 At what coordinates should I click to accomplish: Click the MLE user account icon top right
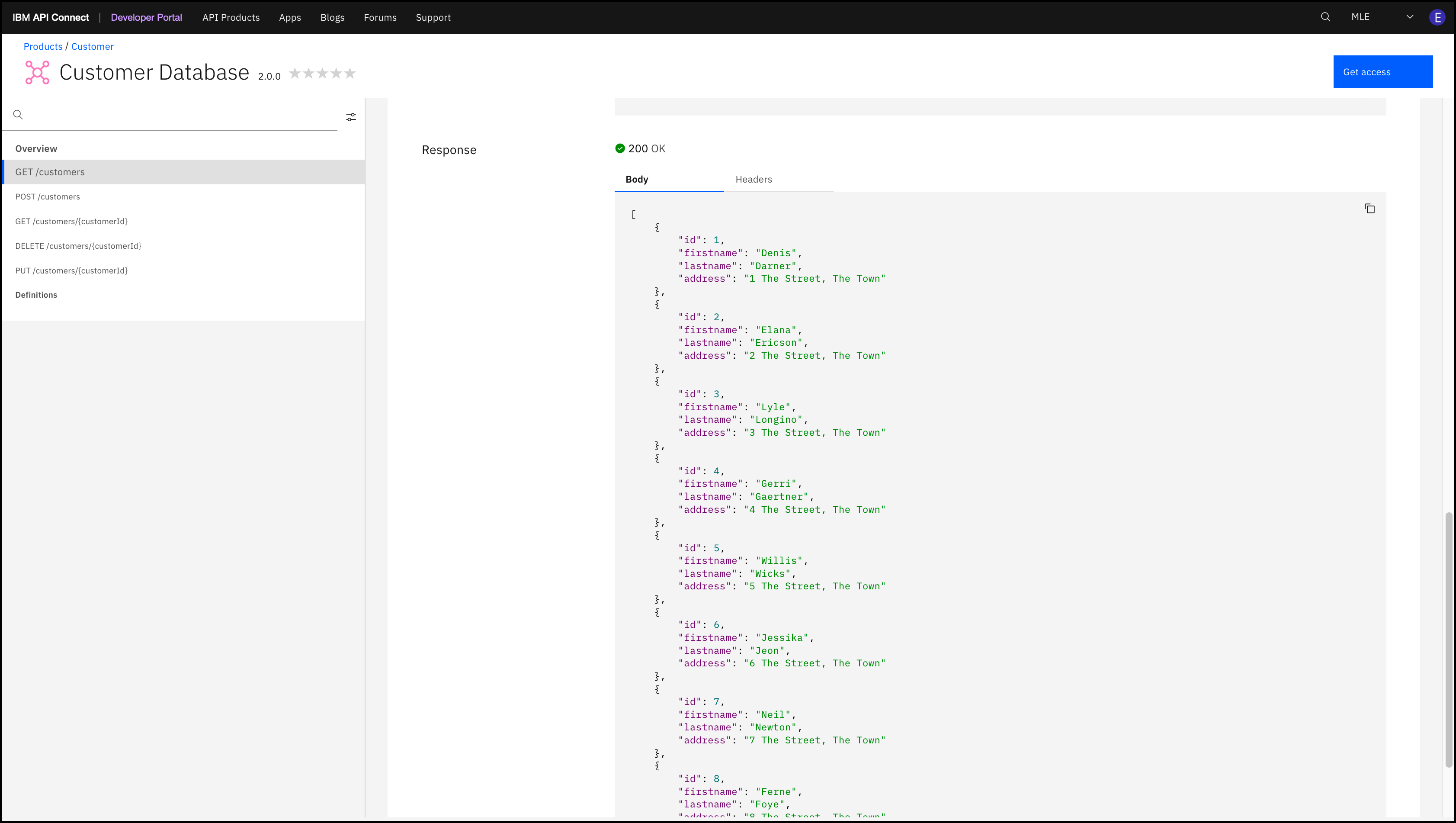pos(1436,17)
